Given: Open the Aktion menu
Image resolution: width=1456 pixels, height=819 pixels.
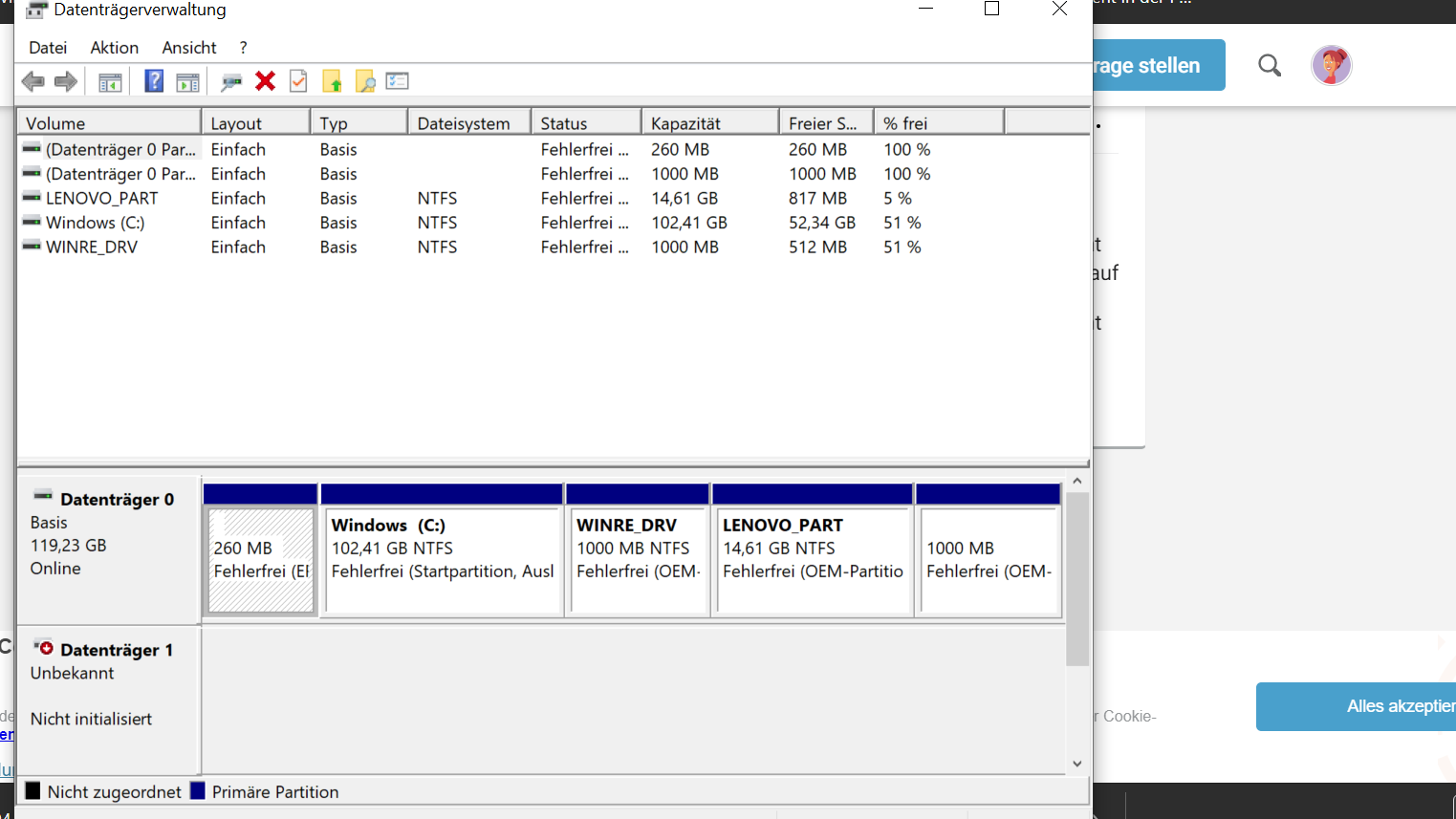Looking at the screenshot, I should pyautogui.click(x=114, y=47).
